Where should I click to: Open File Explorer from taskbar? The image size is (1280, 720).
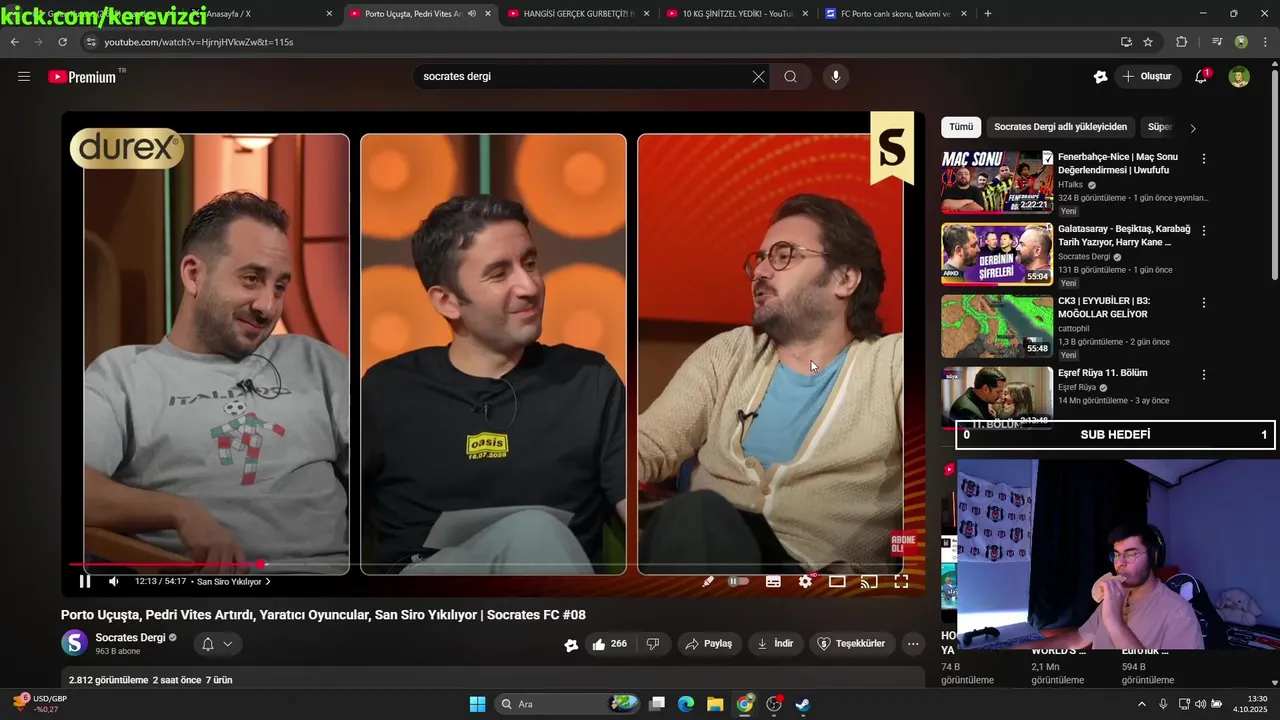715,704
